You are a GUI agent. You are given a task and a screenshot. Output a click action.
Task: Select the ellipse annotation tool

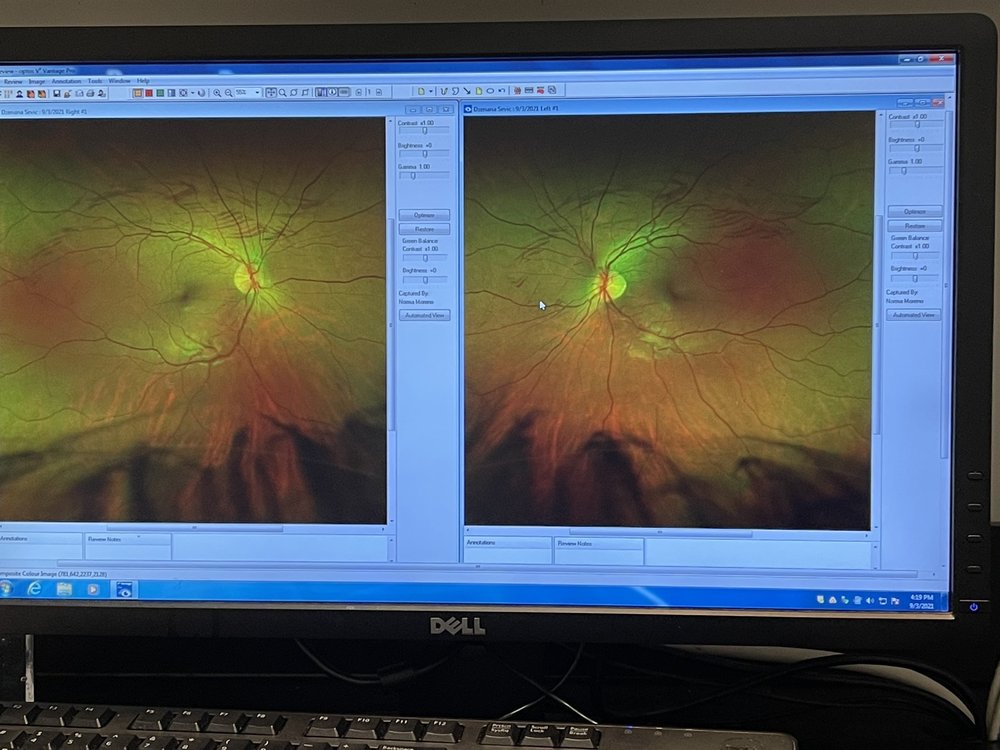tap(490, 91)
